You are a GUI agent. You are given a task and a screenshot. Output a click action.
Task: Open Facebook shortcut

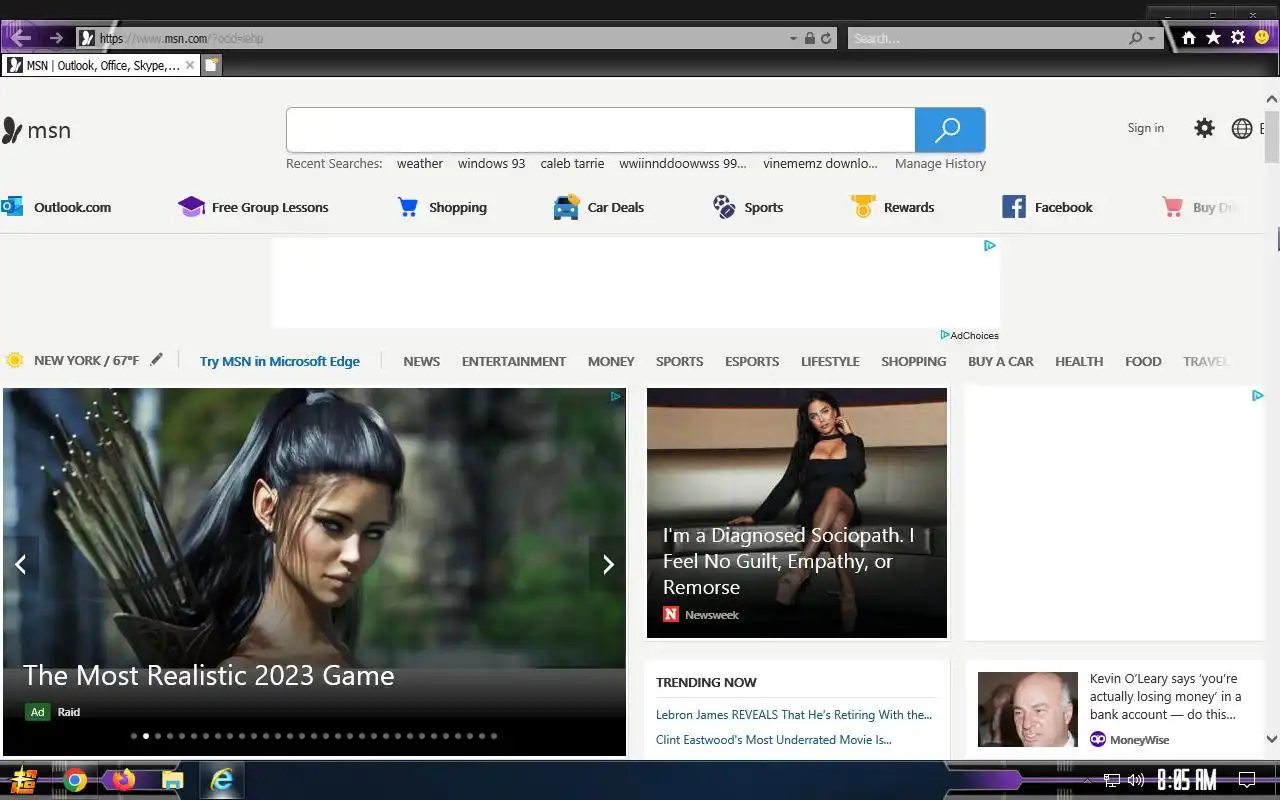[1047, 207]
